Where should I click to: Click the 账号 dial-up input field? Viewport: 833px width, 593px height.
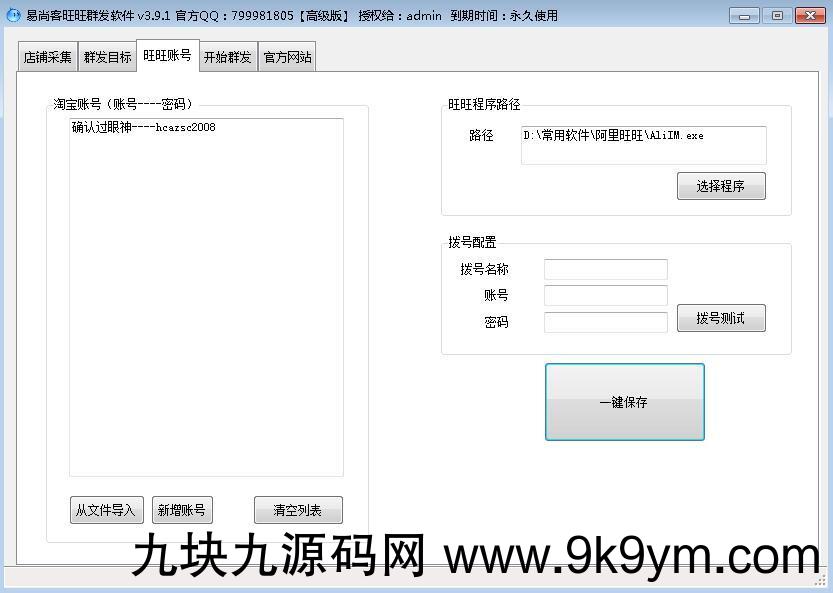[x=605, y=296]
